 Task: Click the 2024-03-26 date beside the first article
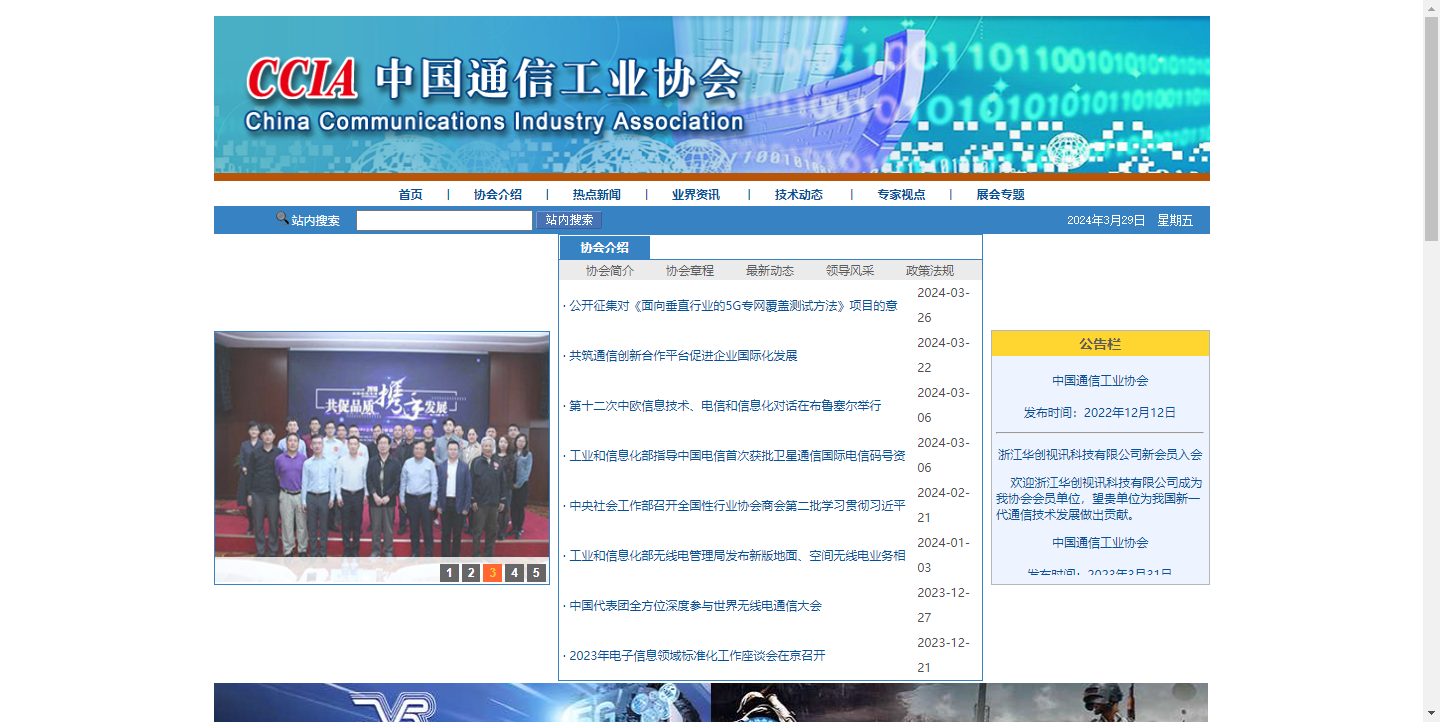(x=943, y=305)
